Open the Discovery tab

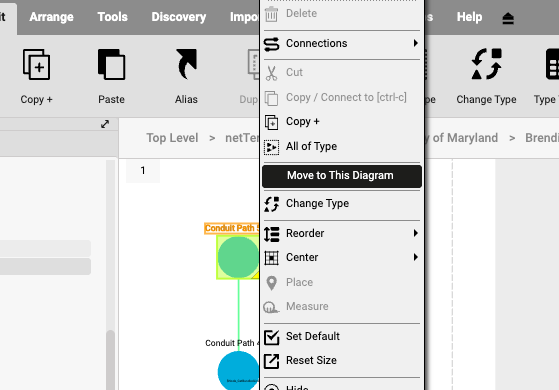179,17
